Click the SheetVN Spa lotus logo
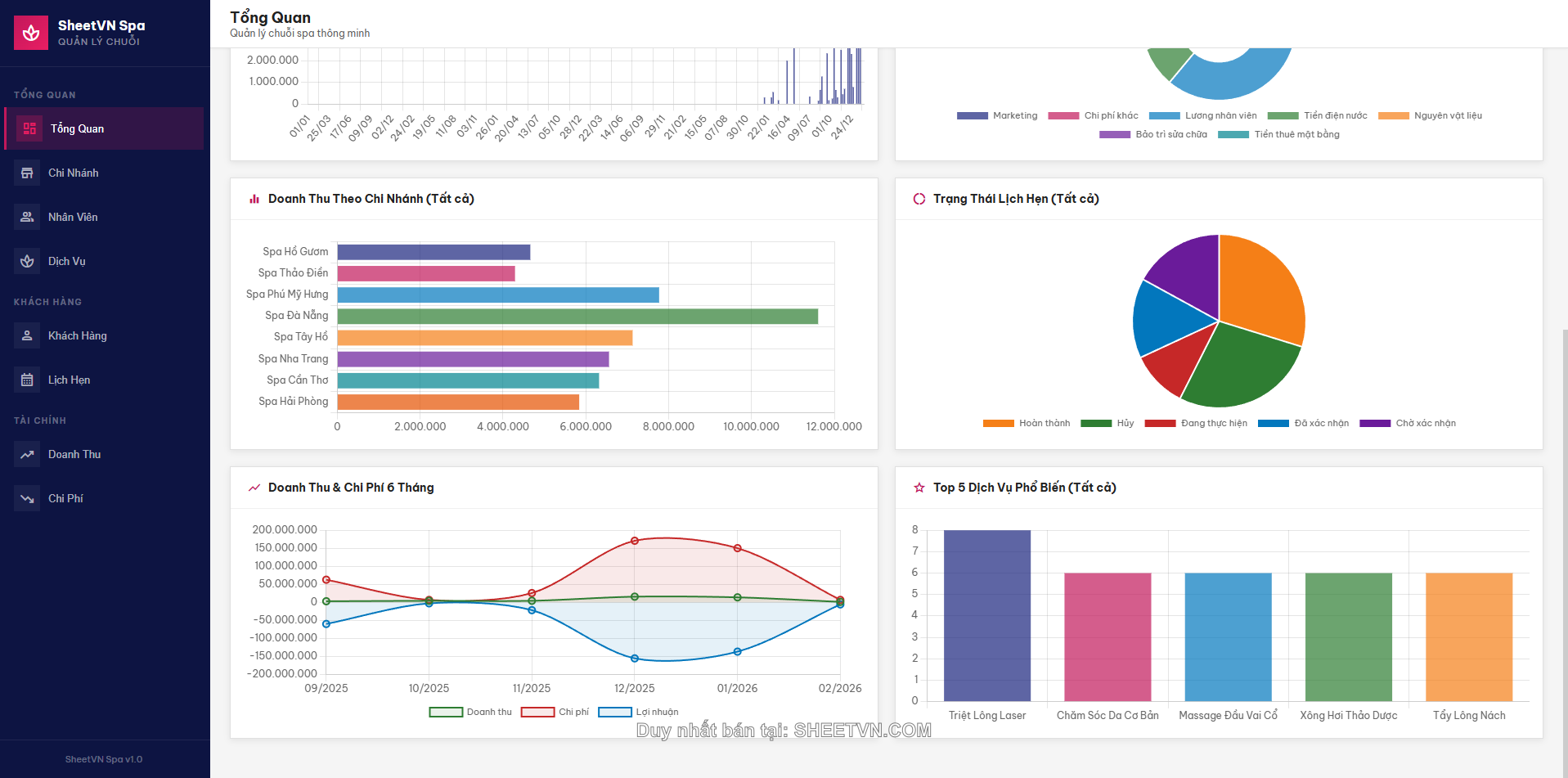1568x778 pixels. [31, 33]
